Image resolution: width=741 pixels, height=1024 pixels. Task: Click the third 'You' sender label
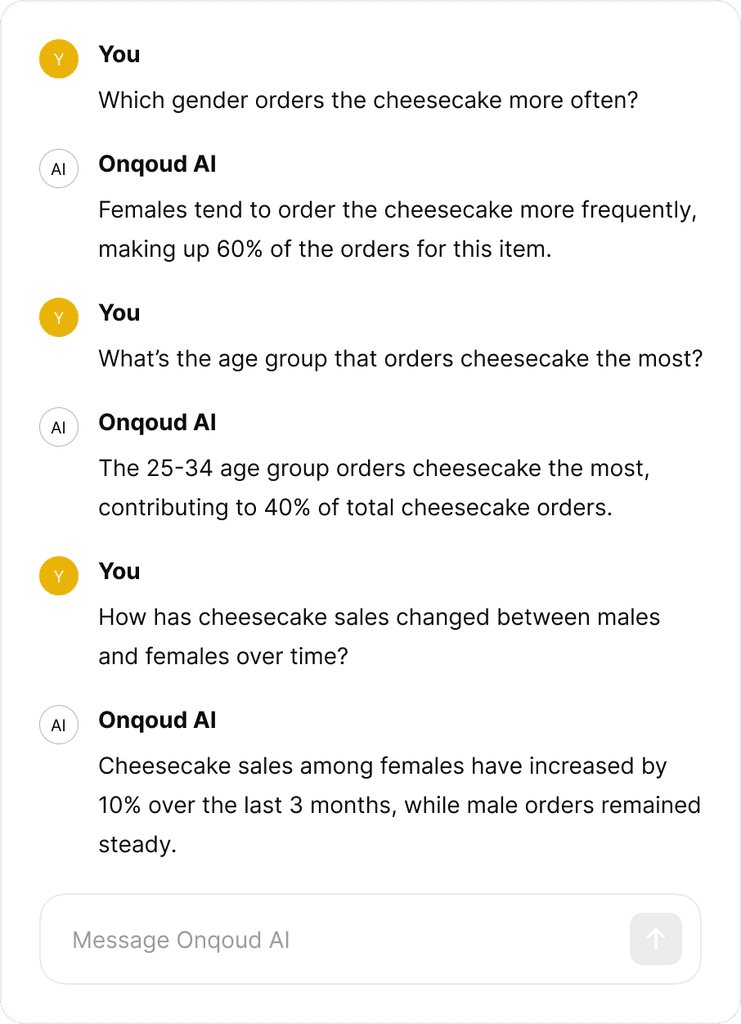[x=119, y=571]
